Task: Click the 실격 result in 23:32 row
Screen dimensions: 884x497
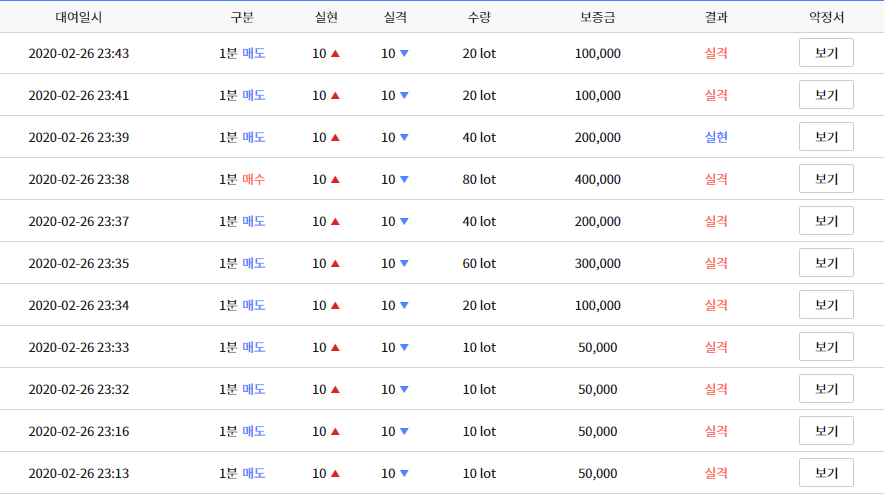Action: 716,389
